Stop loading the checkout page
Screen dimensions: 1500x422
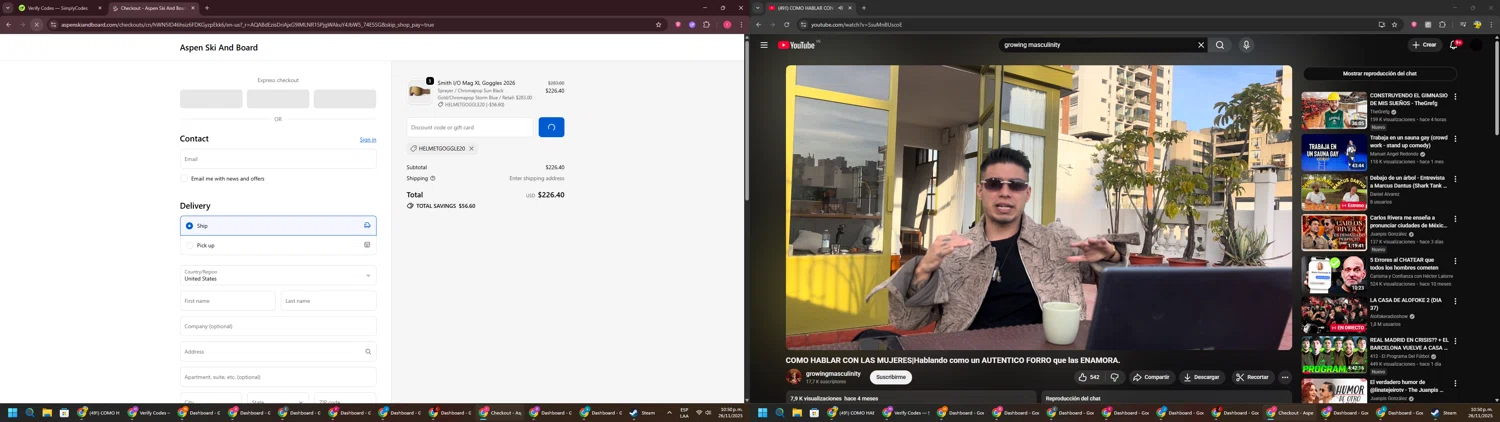pyautogui.click(x=36, y=25)
